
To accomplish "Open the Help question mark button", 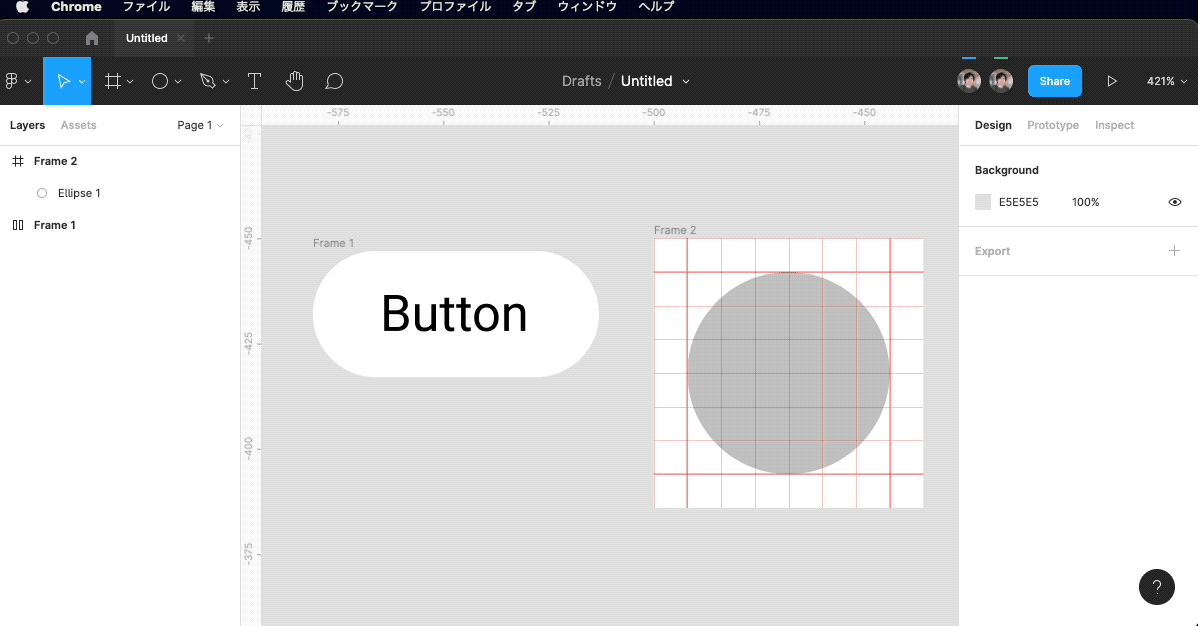I will coord(1157,587).
